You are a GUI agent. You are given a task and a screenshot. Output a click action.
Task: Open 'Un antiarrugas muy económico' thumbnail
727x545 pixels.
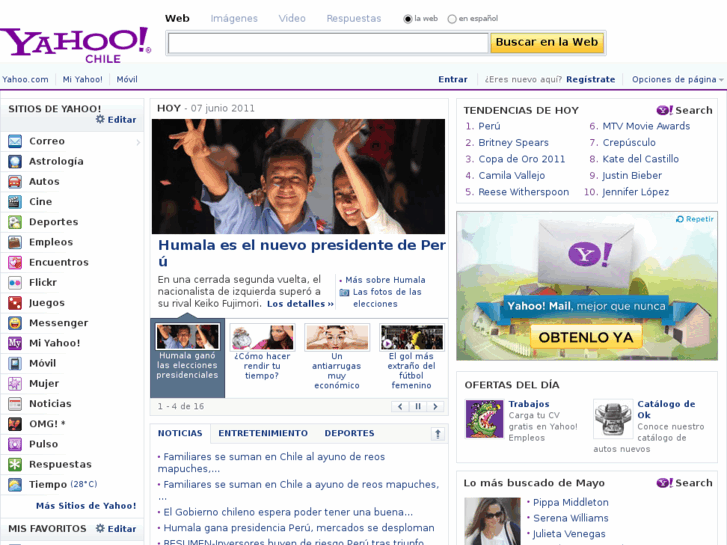tap(337, 337)
